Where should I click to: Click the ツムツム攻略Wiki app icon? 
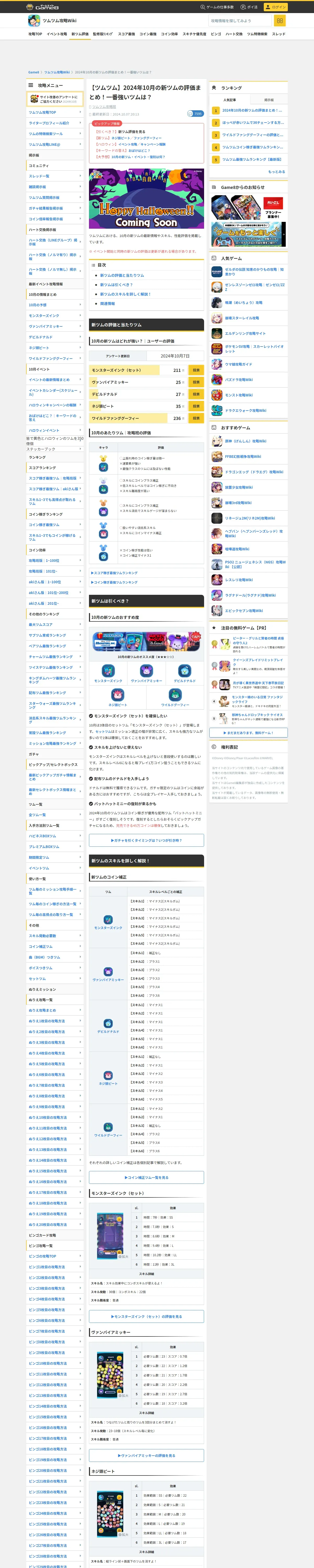pos(34,21)
